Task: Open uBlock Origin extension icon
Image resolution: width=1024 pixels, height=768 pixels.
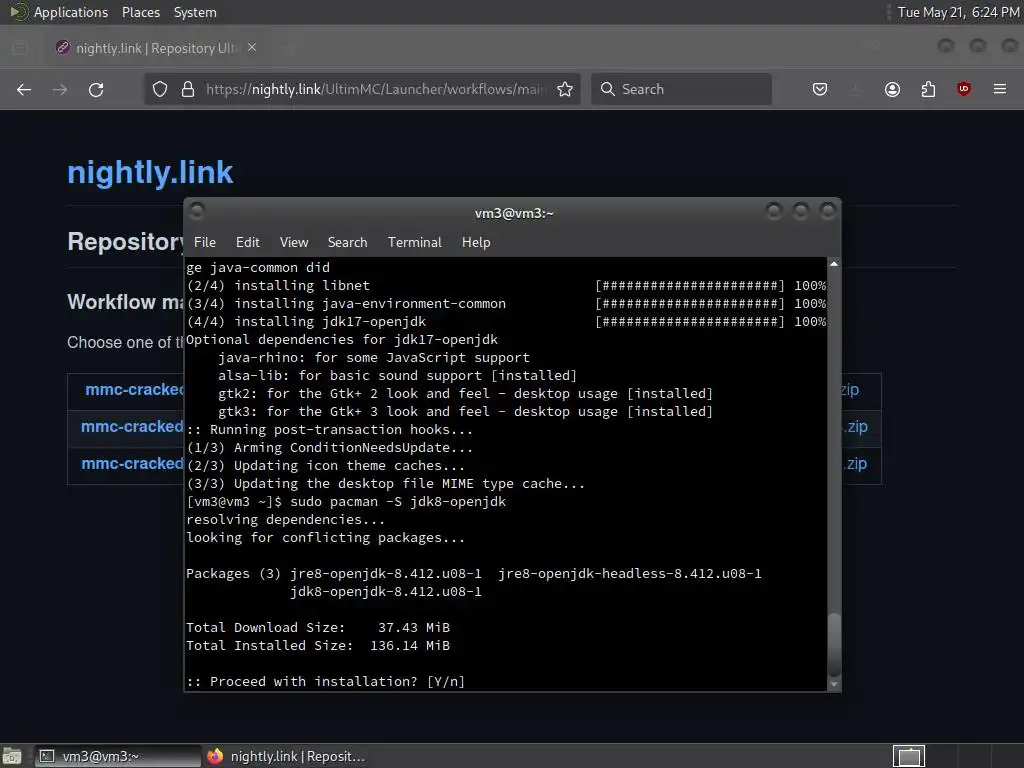Action: pyautogui.click(x=964, y=89)
